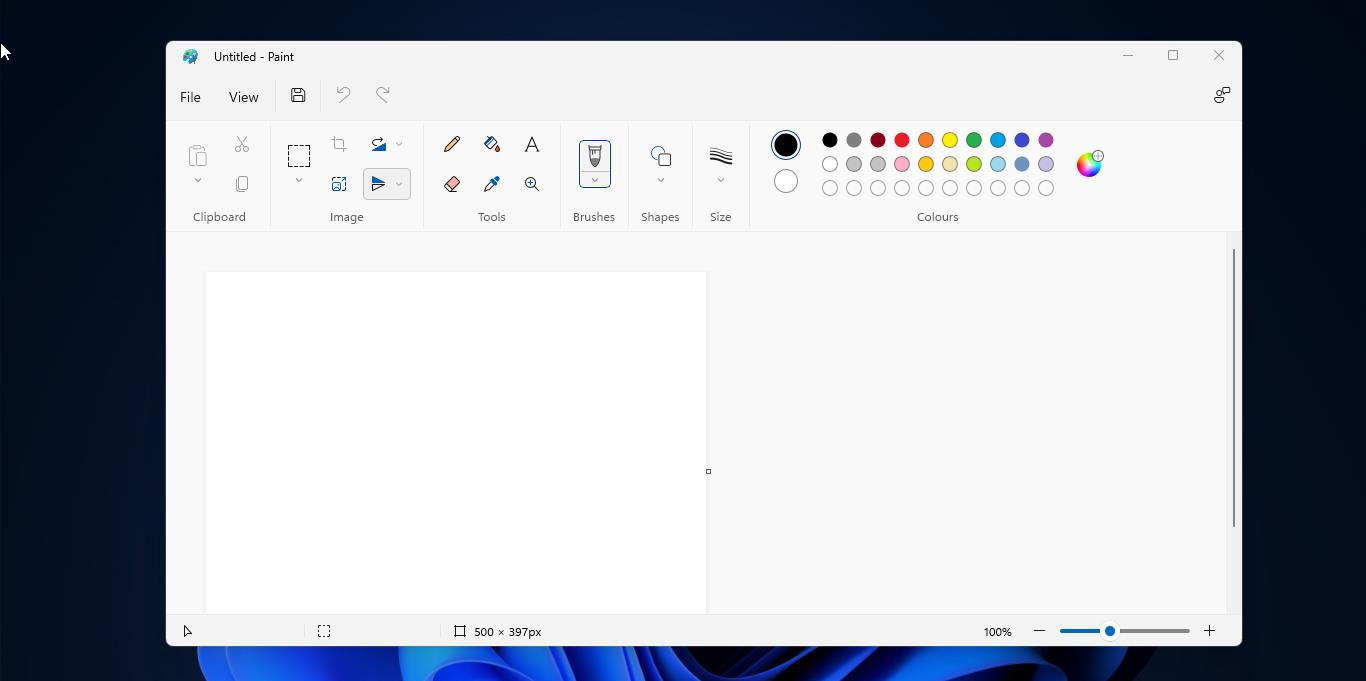Expand the Paste options chevron

point(198,181)
